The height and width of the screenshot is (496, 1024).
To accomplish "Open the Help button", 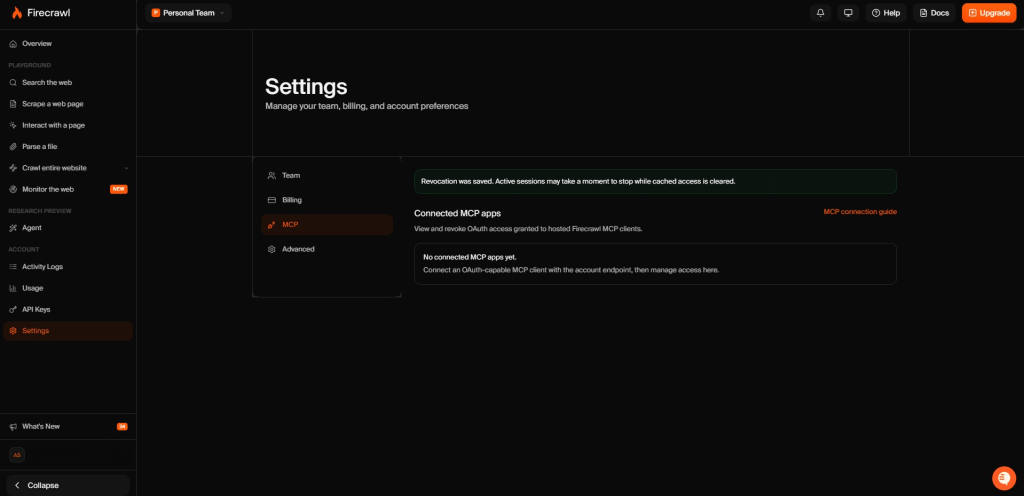I will 886,13.
